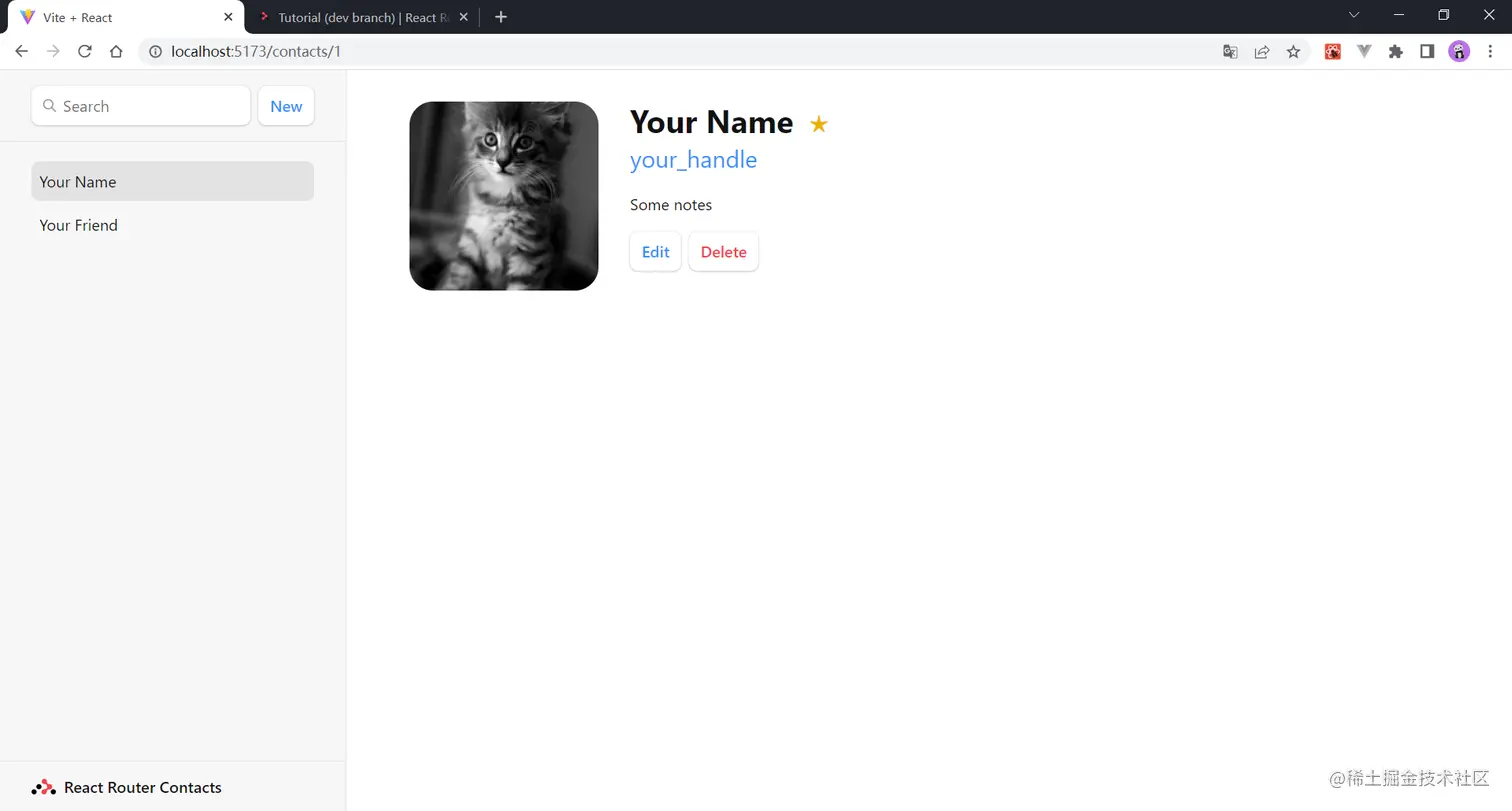Screen dimensions: 1512x811
Task: Bookmark the page with the star icon
Action: tap(1294, 51)
